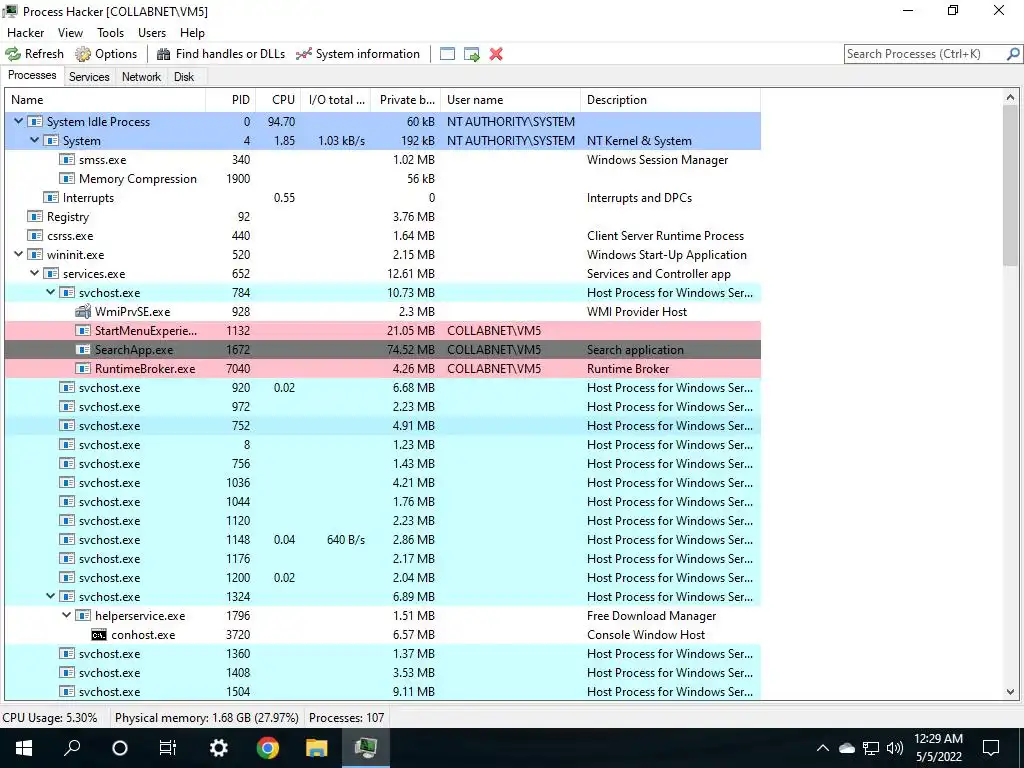The image size is (1024, 768).
Task: Click the volume speaker tray icon
Action: (895, 748)
